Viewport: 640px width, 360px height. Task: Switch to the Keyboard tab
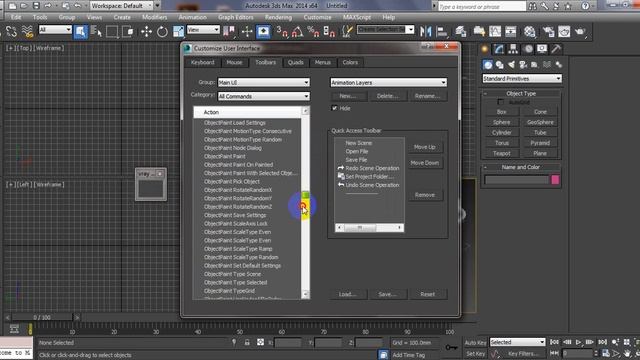tap(202, 62)
